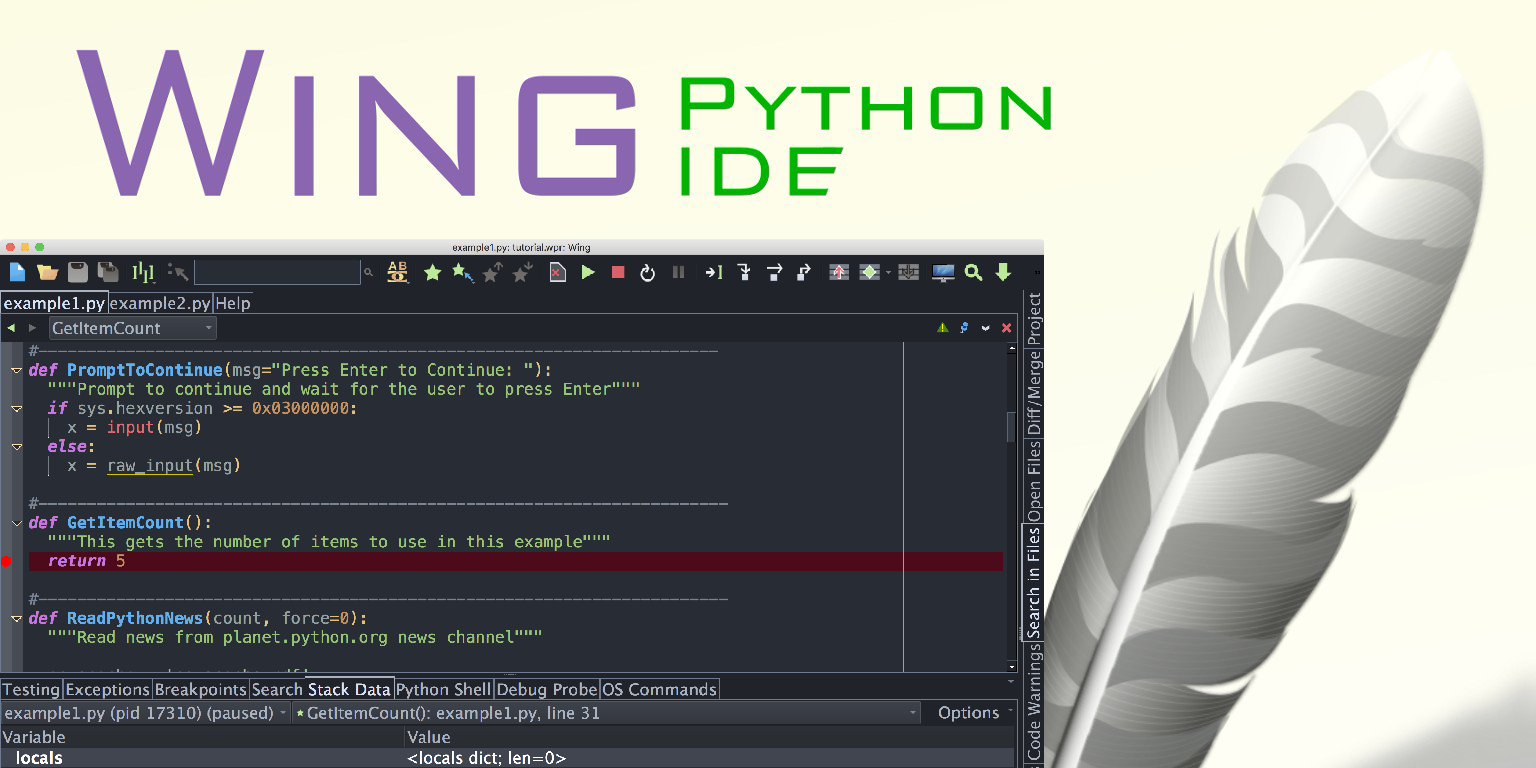Open the Search in Files vertical tab
Image resolution: width=1536 pixels, height=768 pixels.
1034,582
